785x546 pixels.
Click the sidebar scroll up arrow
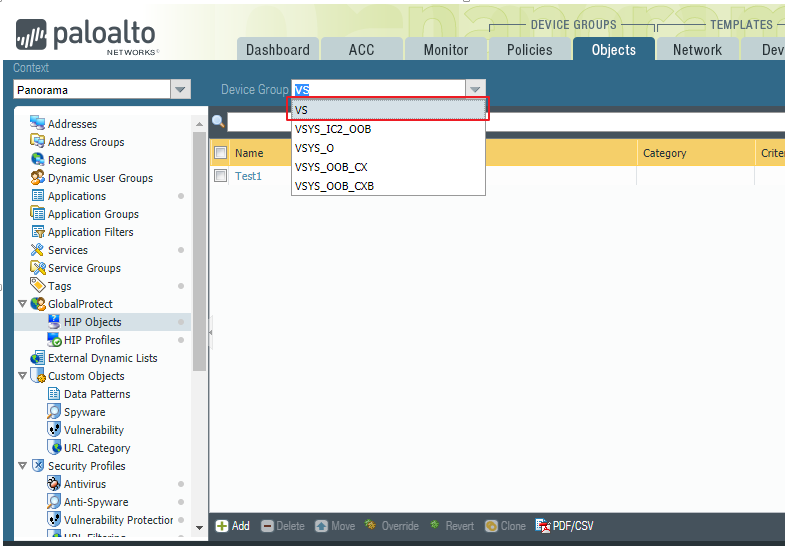199,124
